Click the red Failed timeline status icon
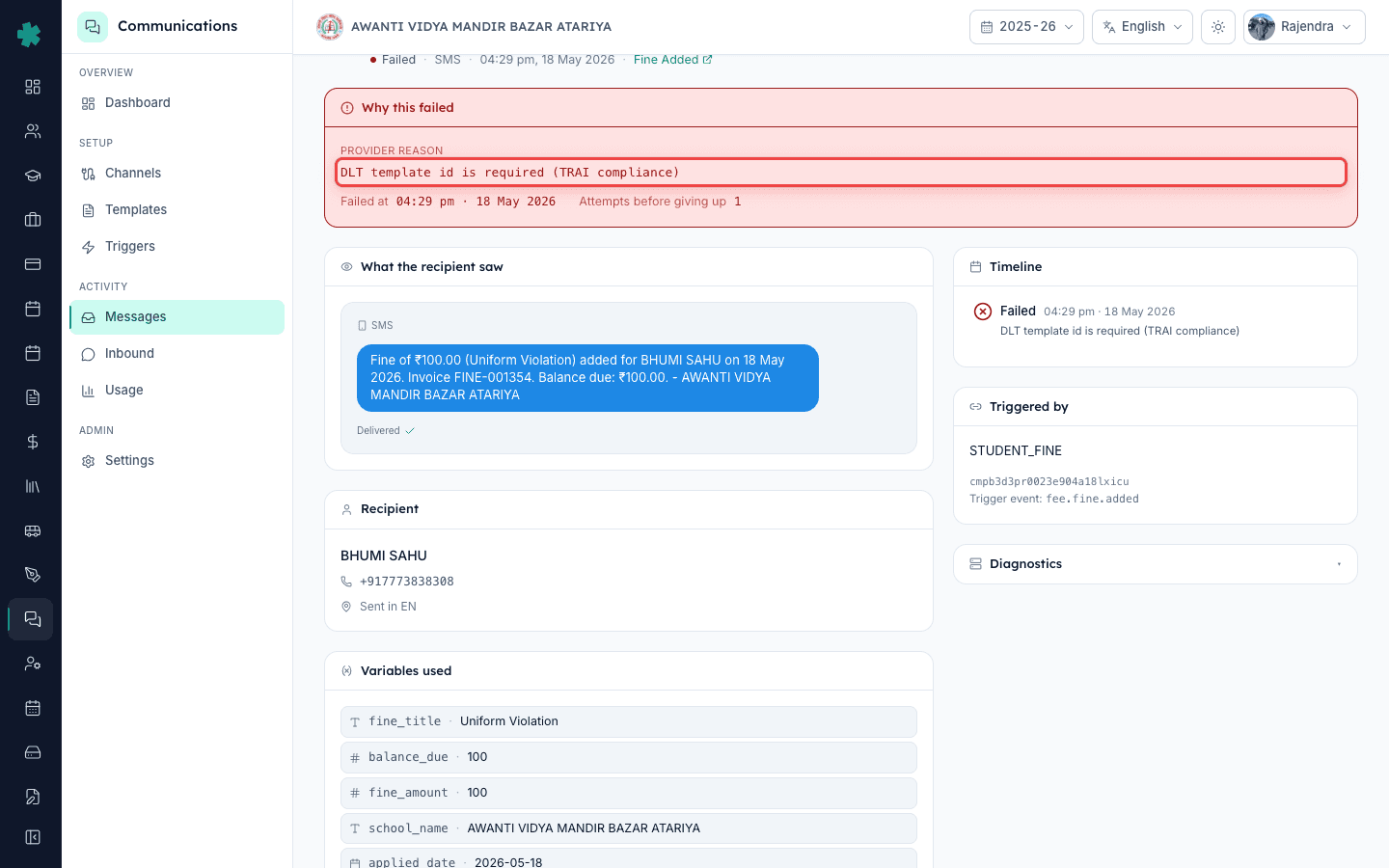1389x868 pixels. (982, 312)
